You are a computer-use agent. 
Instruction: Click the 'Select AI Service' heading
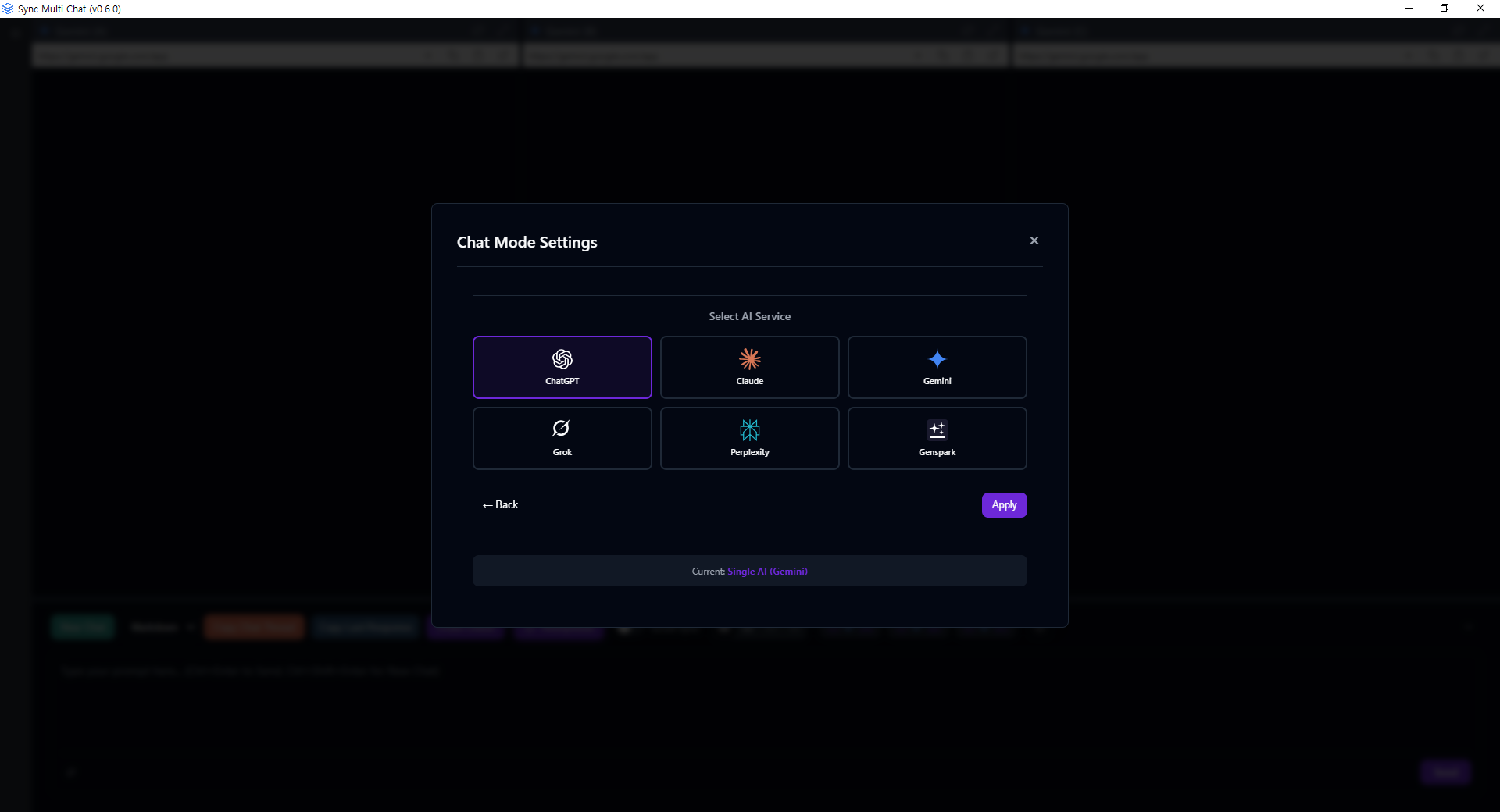tap(750, 316)
